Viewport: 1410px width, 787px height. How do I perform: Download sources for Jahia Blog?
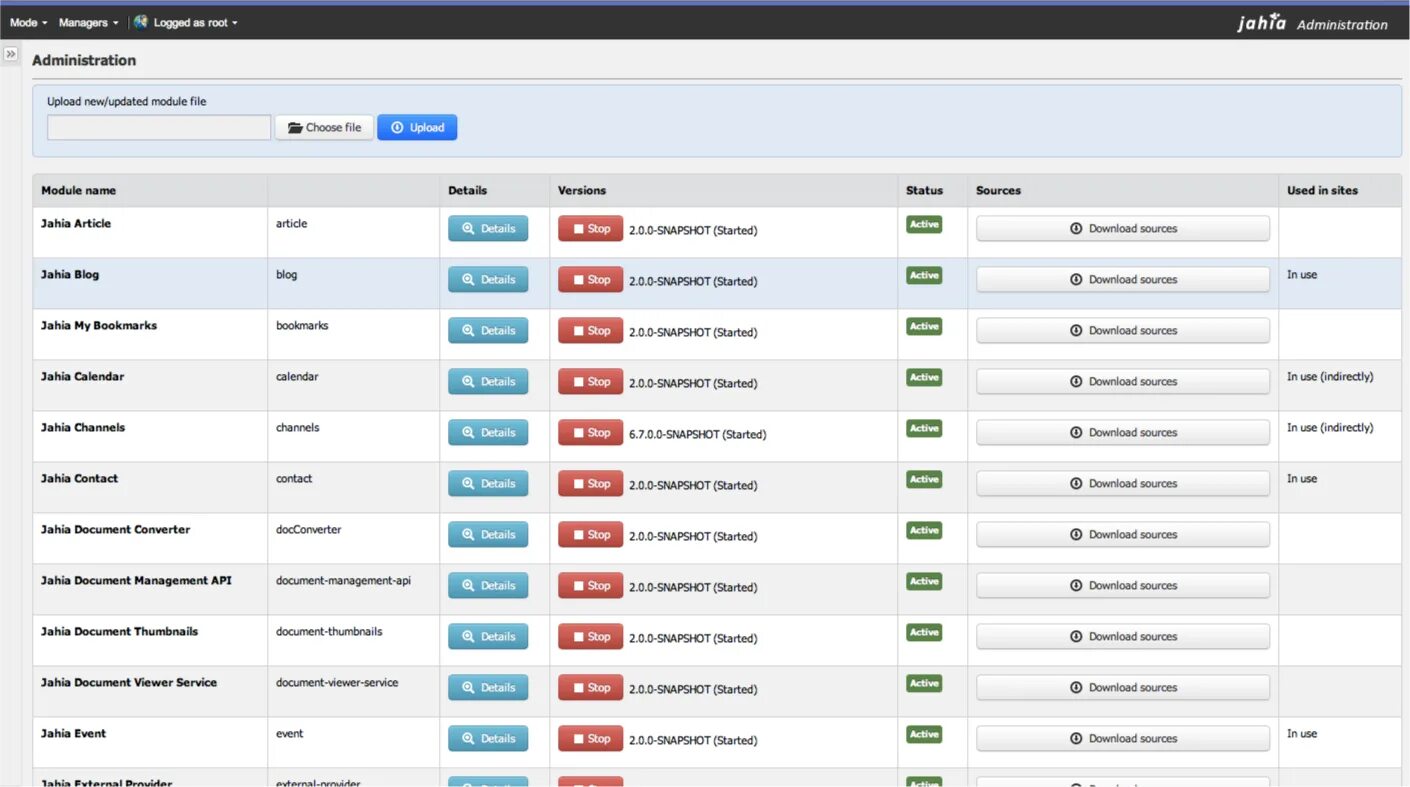[x=1123, y=279]
